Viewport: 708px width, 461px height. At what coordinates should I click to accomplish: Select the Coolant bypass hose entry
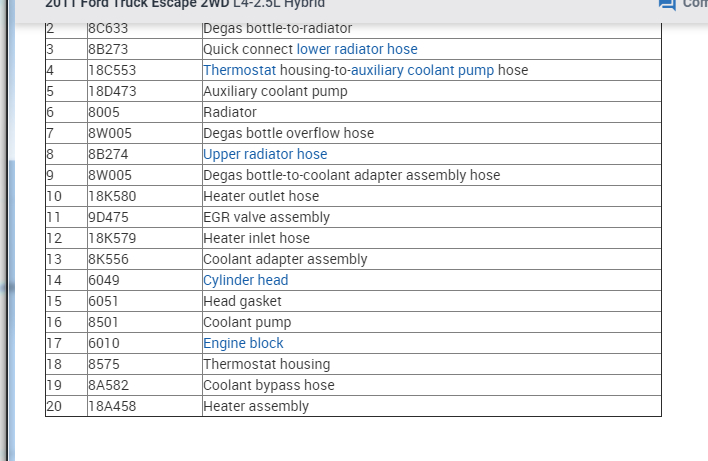(268, 385)
